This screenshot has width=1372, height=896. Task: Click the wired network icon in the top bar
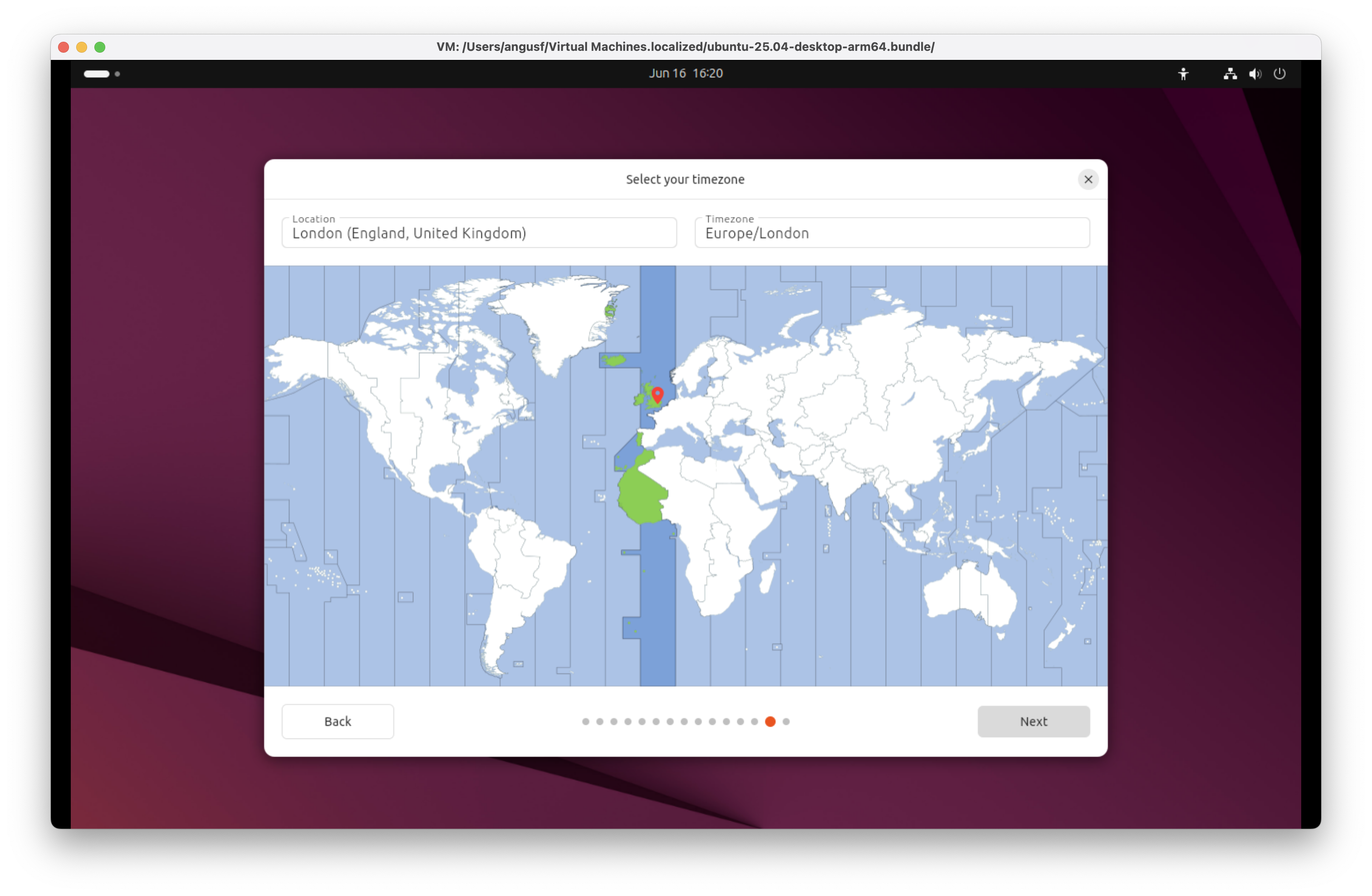tap(1230, 74)
